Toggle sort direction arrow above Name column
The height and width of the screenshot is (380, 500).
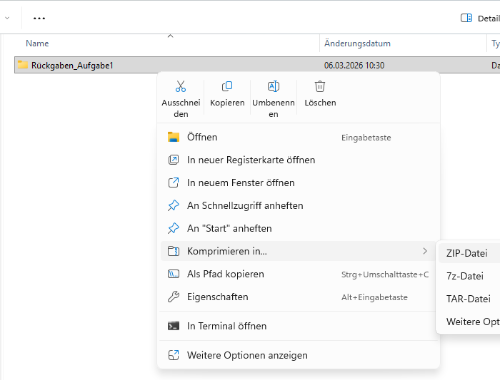170,36
